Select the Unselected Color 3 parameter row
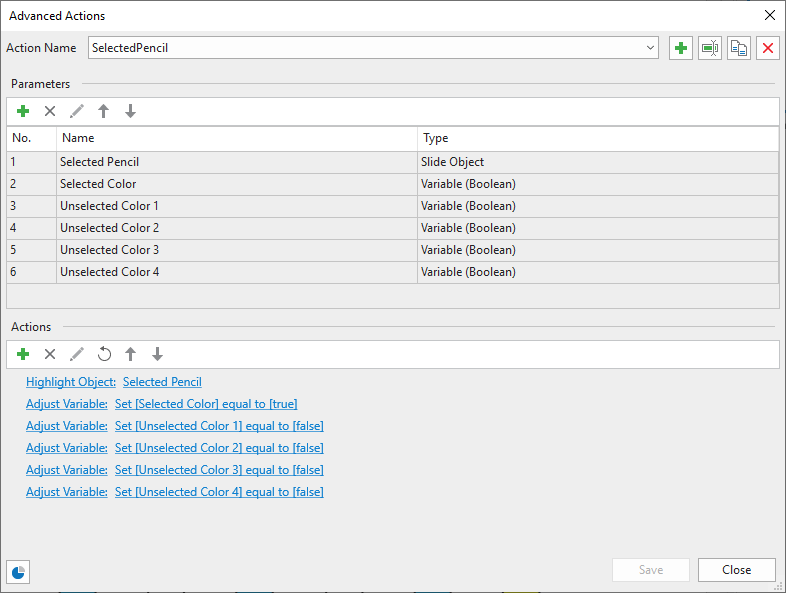Screen dimensions: 786x593 click(237, 250)
